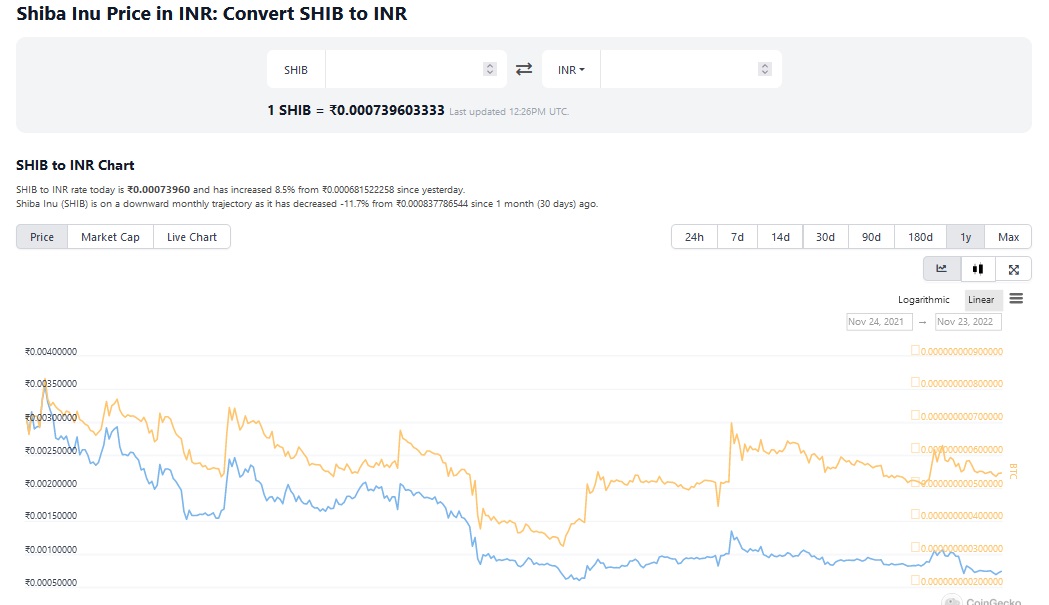The width and height of the screenshot is (1049, 605).
Task: Click the SHIB amount stepper arrows
Action: (490, 69)
